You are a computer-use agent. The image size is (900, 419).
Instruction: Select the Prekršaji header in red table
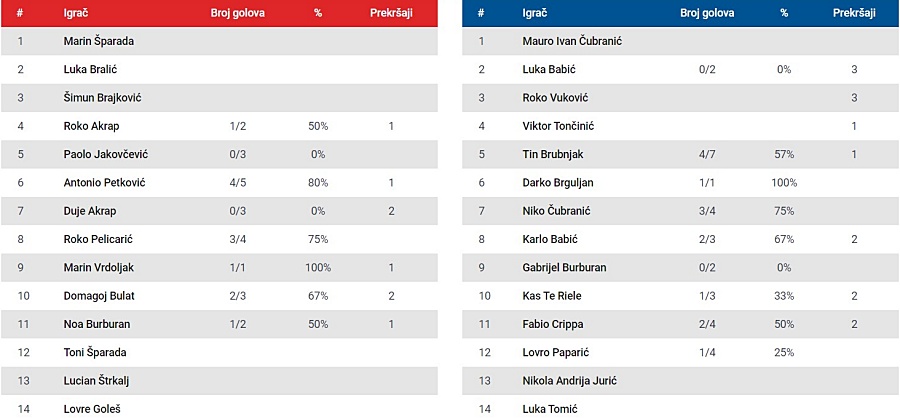(x=391, y=13)
